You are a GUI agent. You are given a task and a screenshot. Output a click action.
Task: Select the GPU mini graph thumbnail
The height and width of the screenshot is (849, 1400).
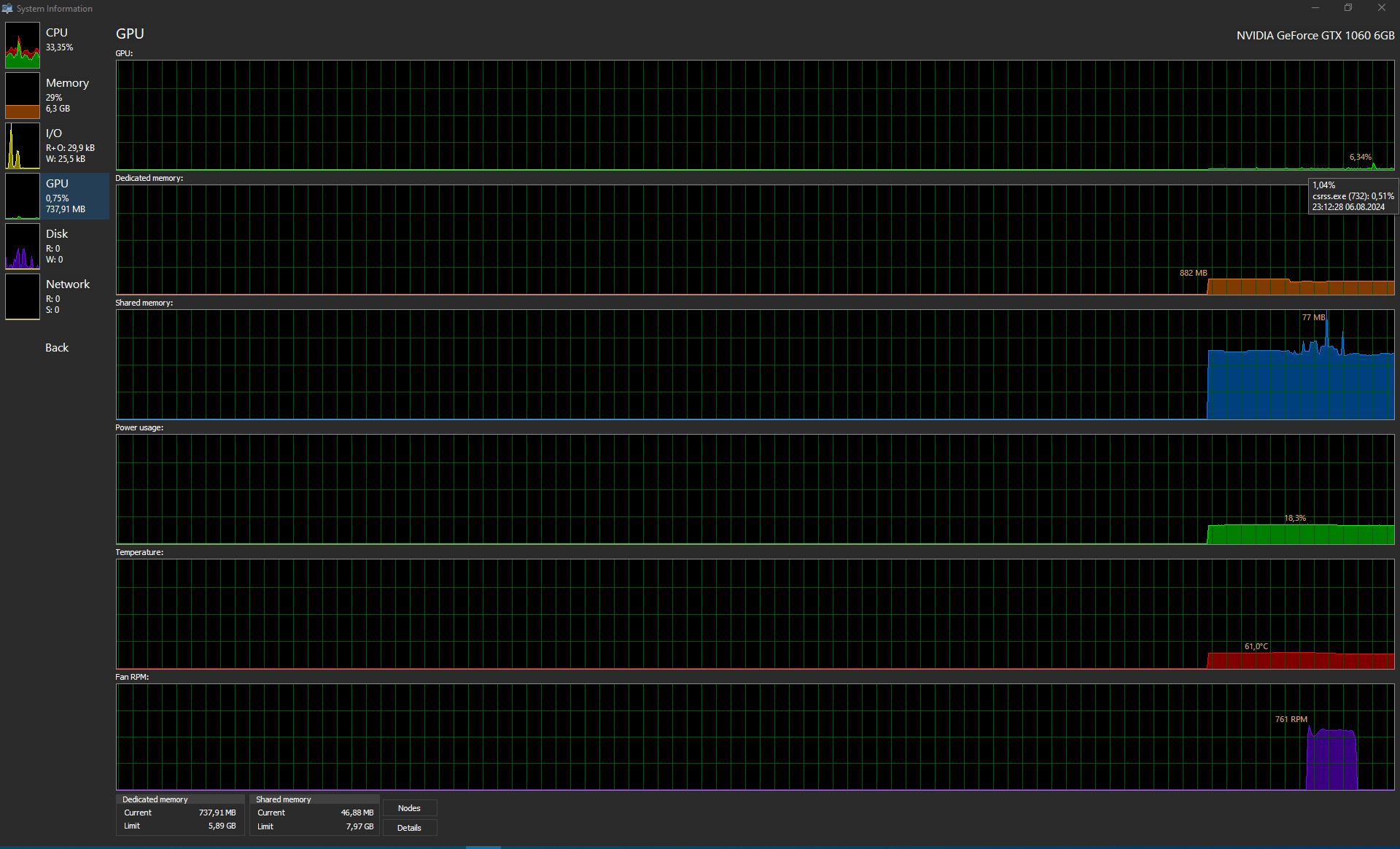point(23,196)
